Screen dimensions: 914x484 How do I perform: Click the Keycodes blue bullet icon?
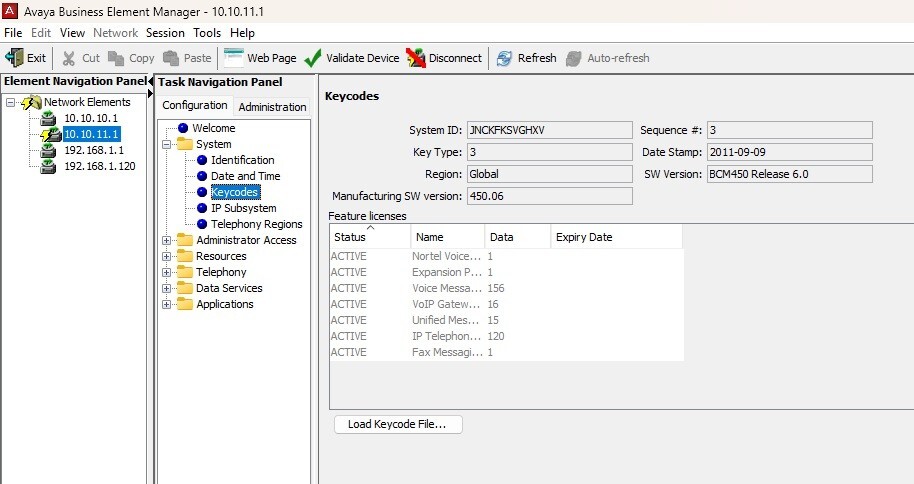tap(202, 192)
